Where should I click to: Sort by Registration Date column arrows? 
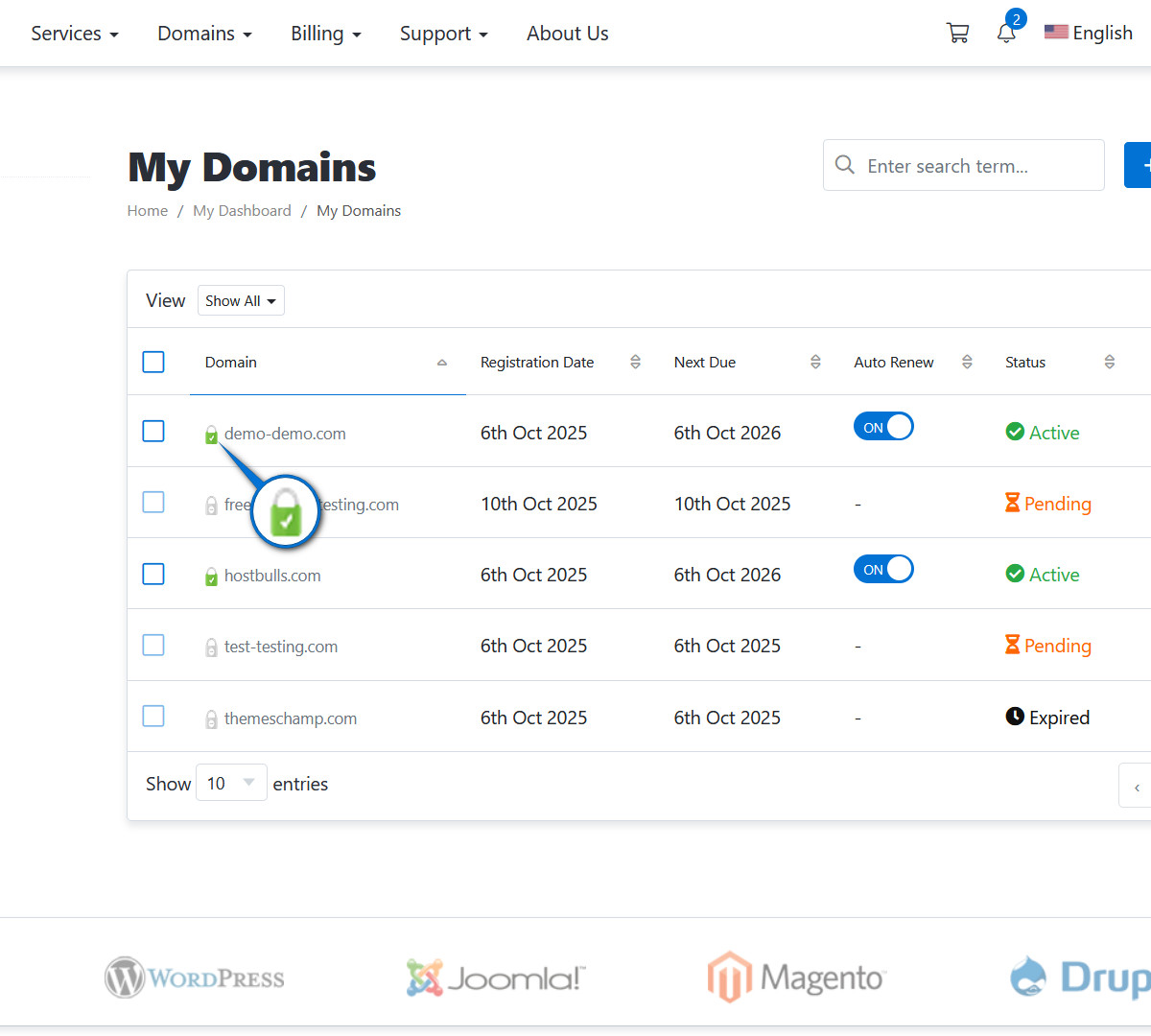pos(635,363)
